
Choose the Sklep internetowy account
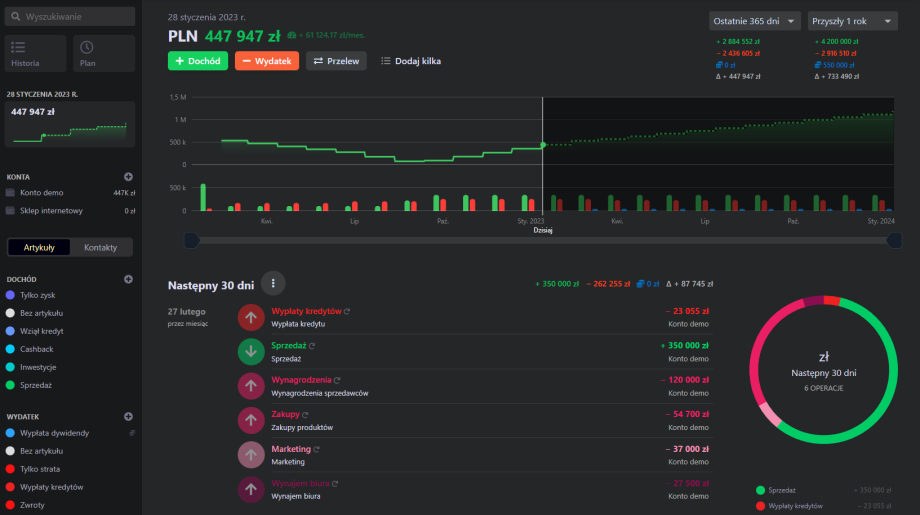pyautogui.click(x=50, y=211)
